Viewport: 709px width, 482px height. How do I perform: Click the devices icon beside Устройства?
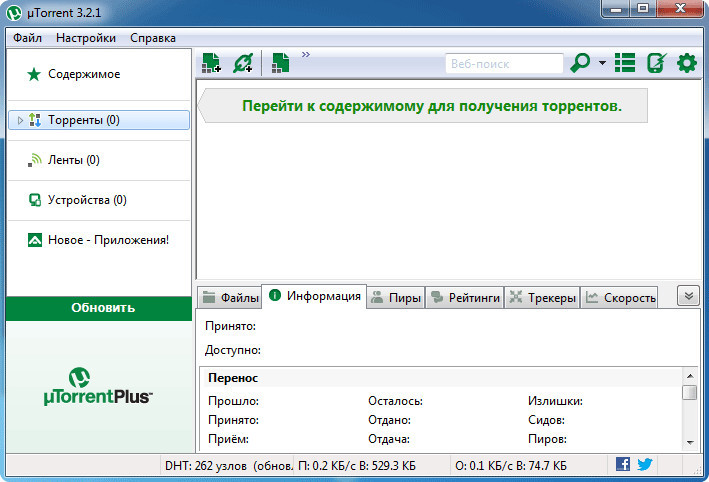pos(34,200)
